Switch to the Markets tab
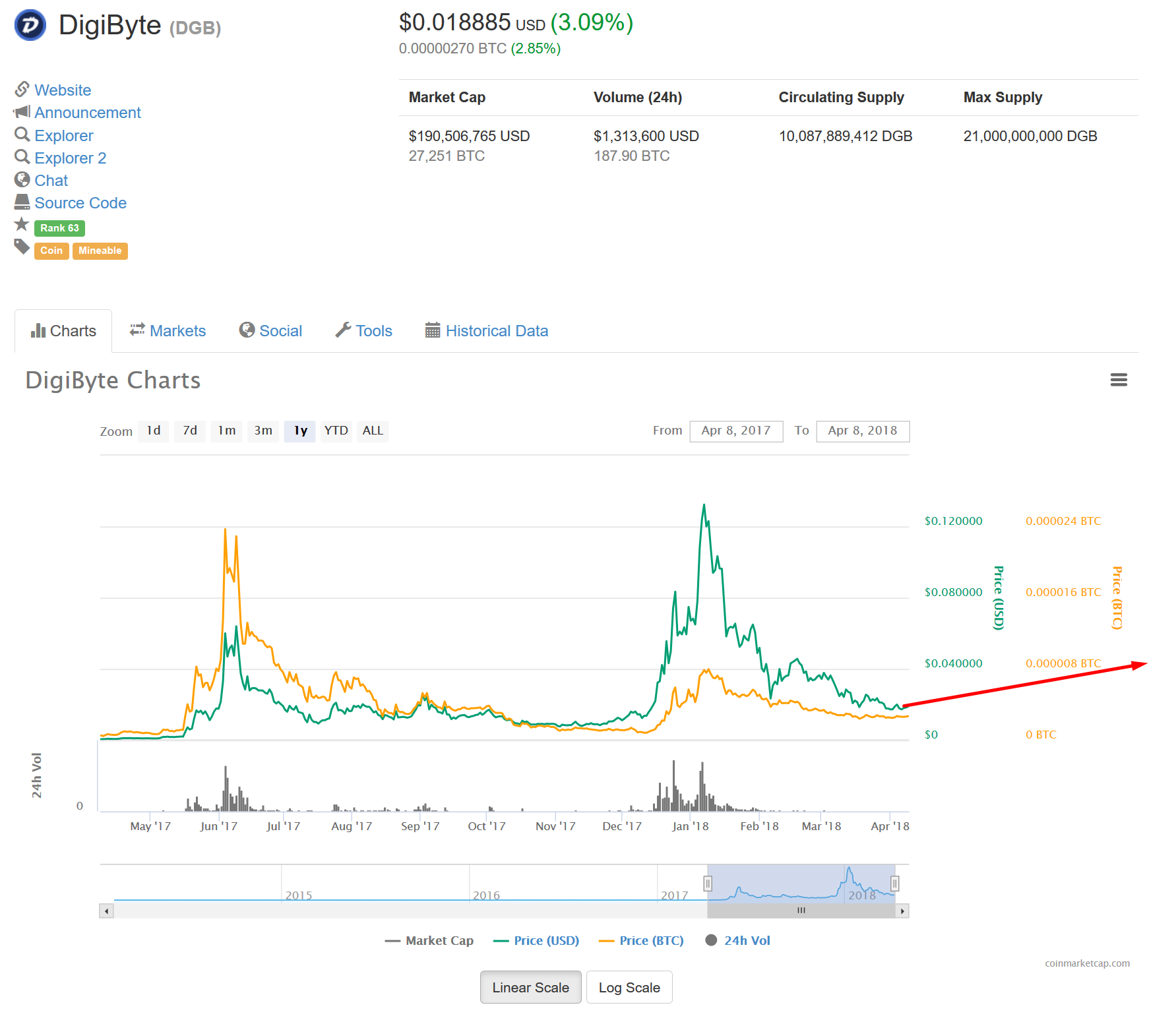Screen dimensions: 1176x1026 168,330
